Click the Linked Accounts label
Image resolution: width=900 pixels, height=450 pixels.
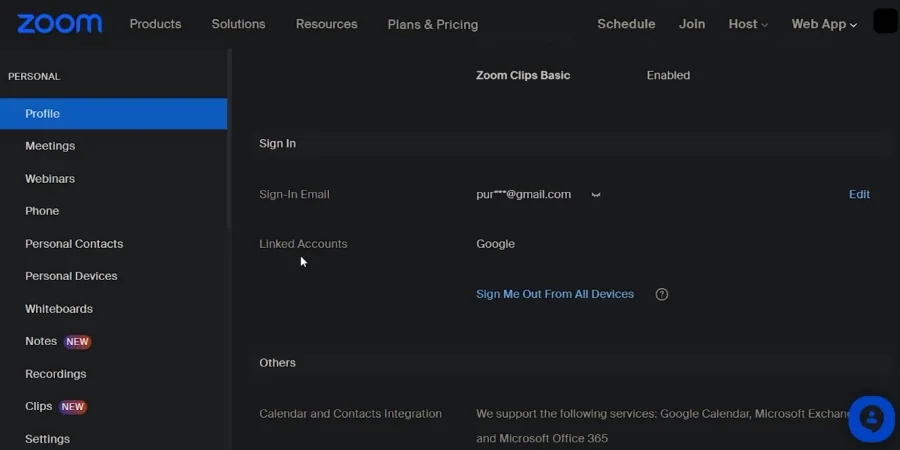[x=303, y=244]
